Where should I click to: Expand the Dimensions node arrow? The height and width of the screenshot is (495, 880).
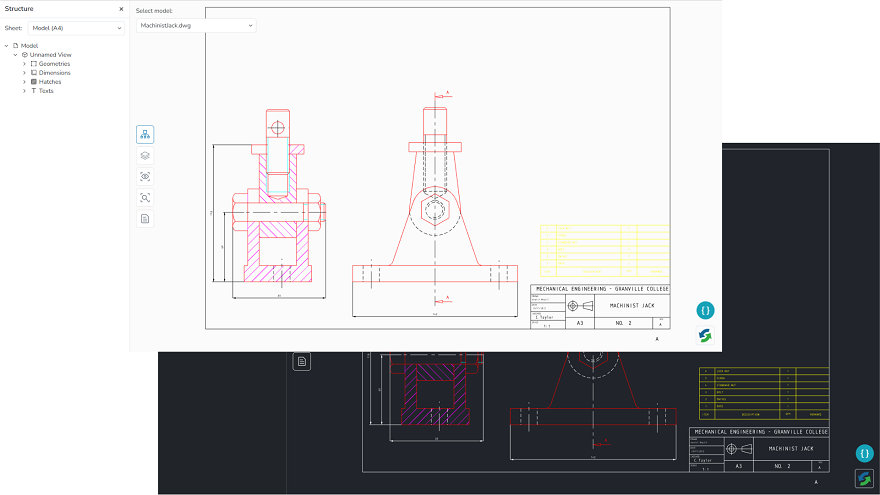point(24,73)
